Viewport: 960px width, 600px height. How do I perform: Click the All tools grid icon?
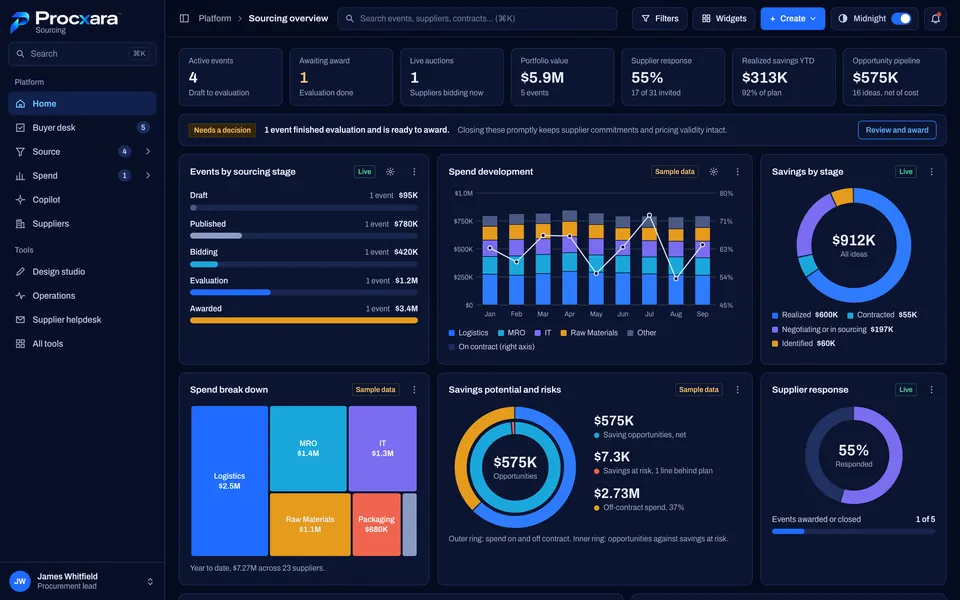tap(20, 343)
